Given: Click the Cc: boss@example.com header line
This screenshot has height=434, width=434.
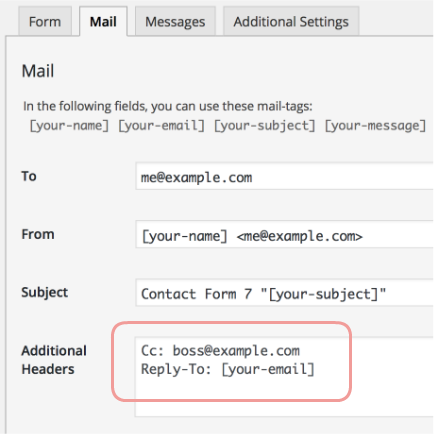Looking at the screenshot, I should (x=220, y=351).
